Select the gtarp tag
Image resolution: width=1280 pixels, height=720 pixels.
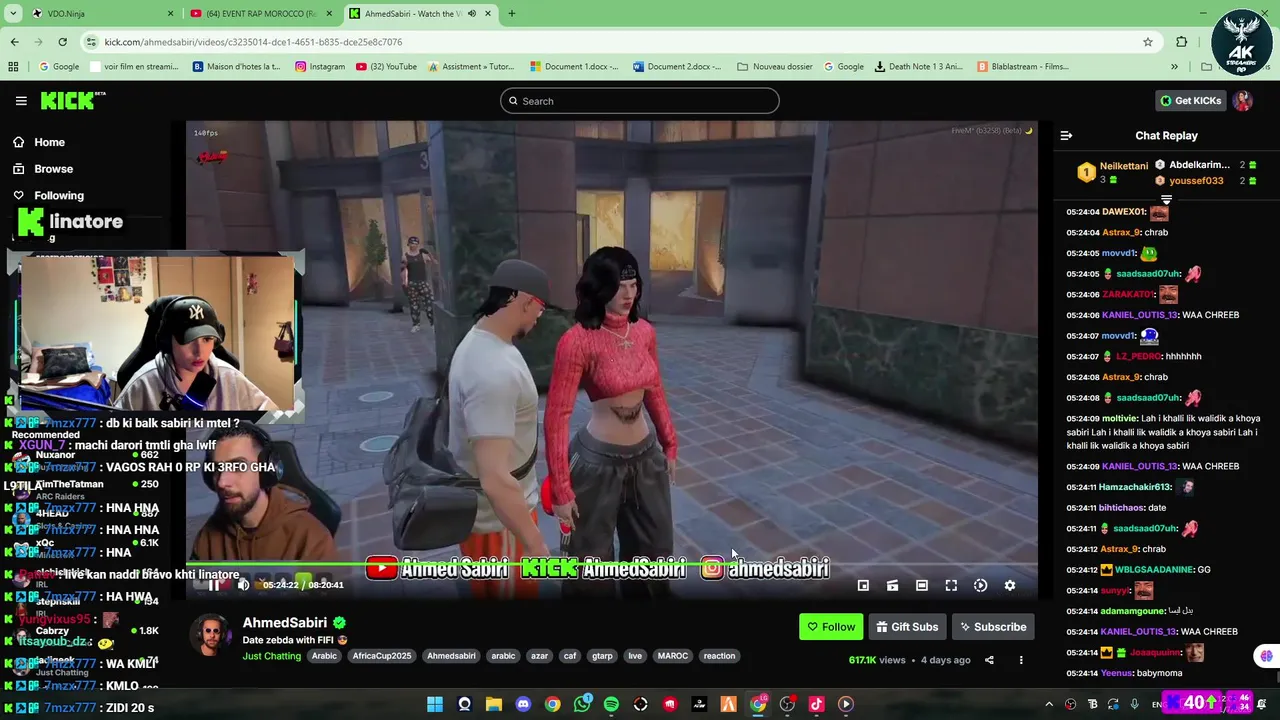click(x=602, y=656)
